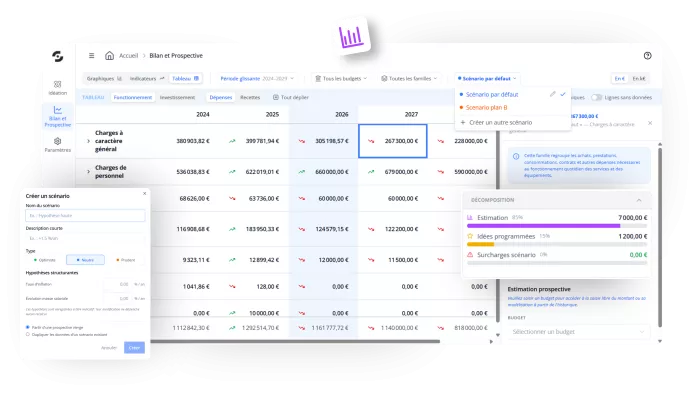
Task: Click the Surcharges scénario warning icon
Action: (x=470, y=255)
